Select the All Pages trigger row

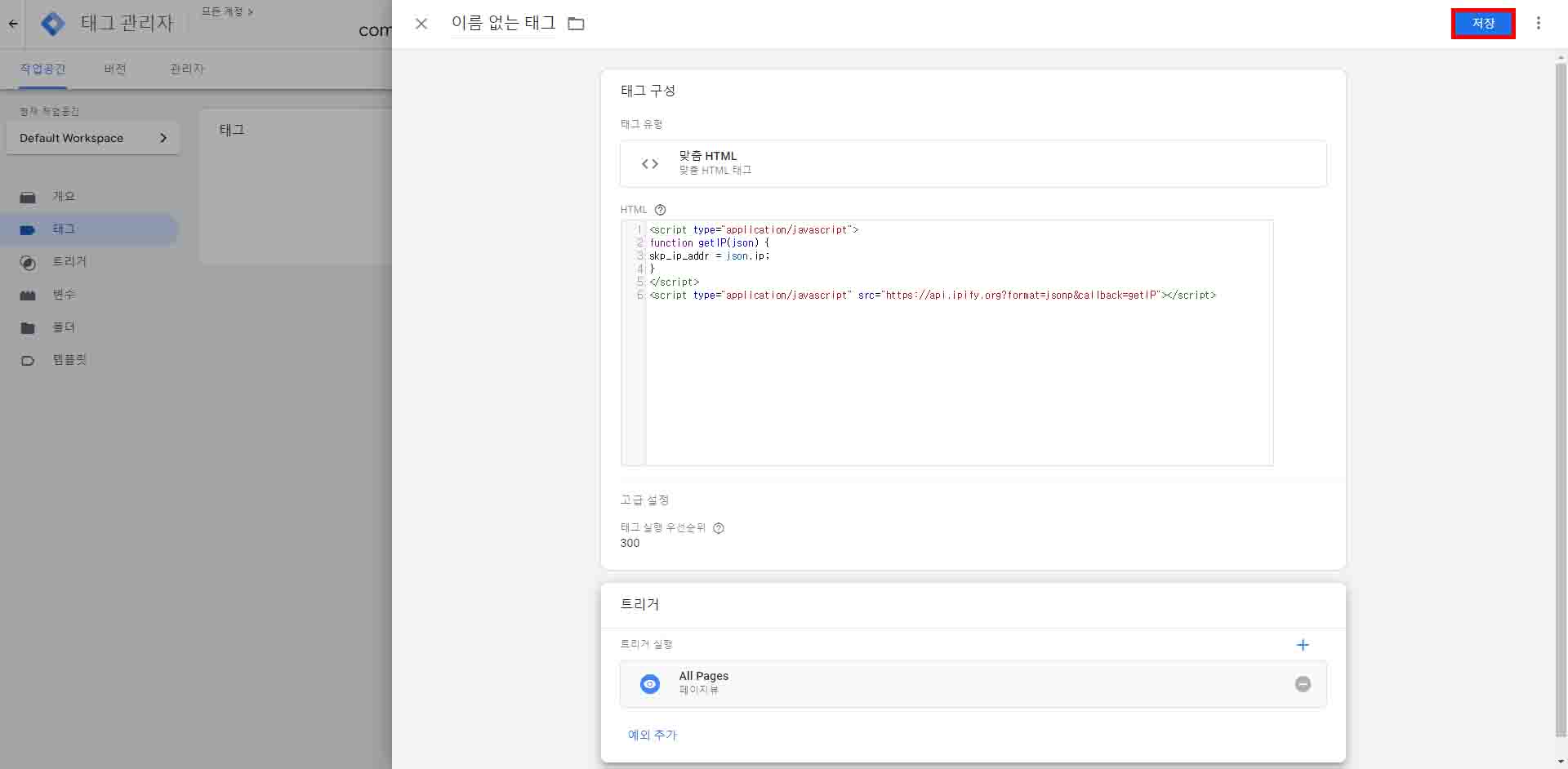click(973, 684)
